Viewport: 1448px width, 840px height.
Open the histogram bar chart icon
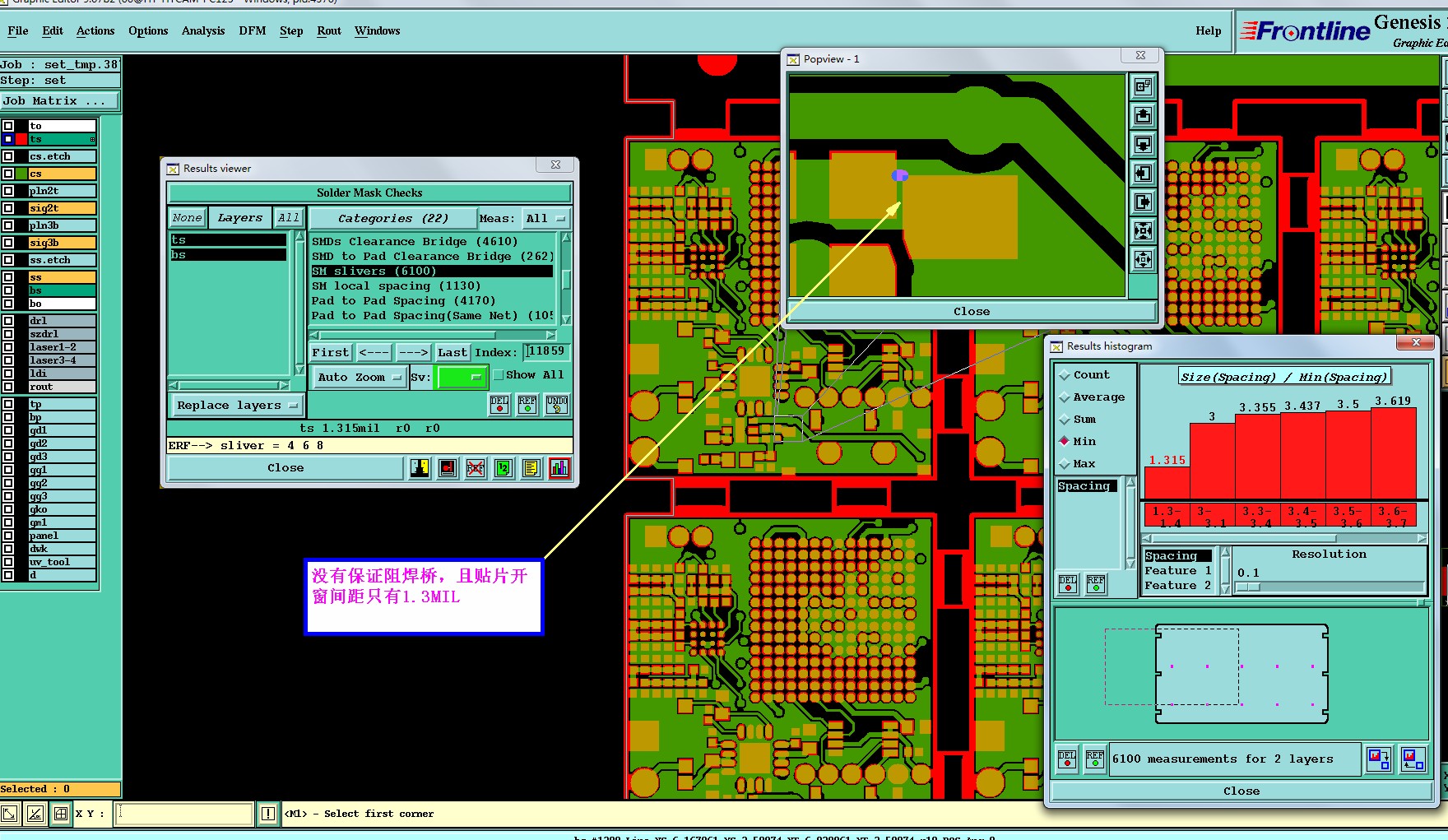pos(559,468)
